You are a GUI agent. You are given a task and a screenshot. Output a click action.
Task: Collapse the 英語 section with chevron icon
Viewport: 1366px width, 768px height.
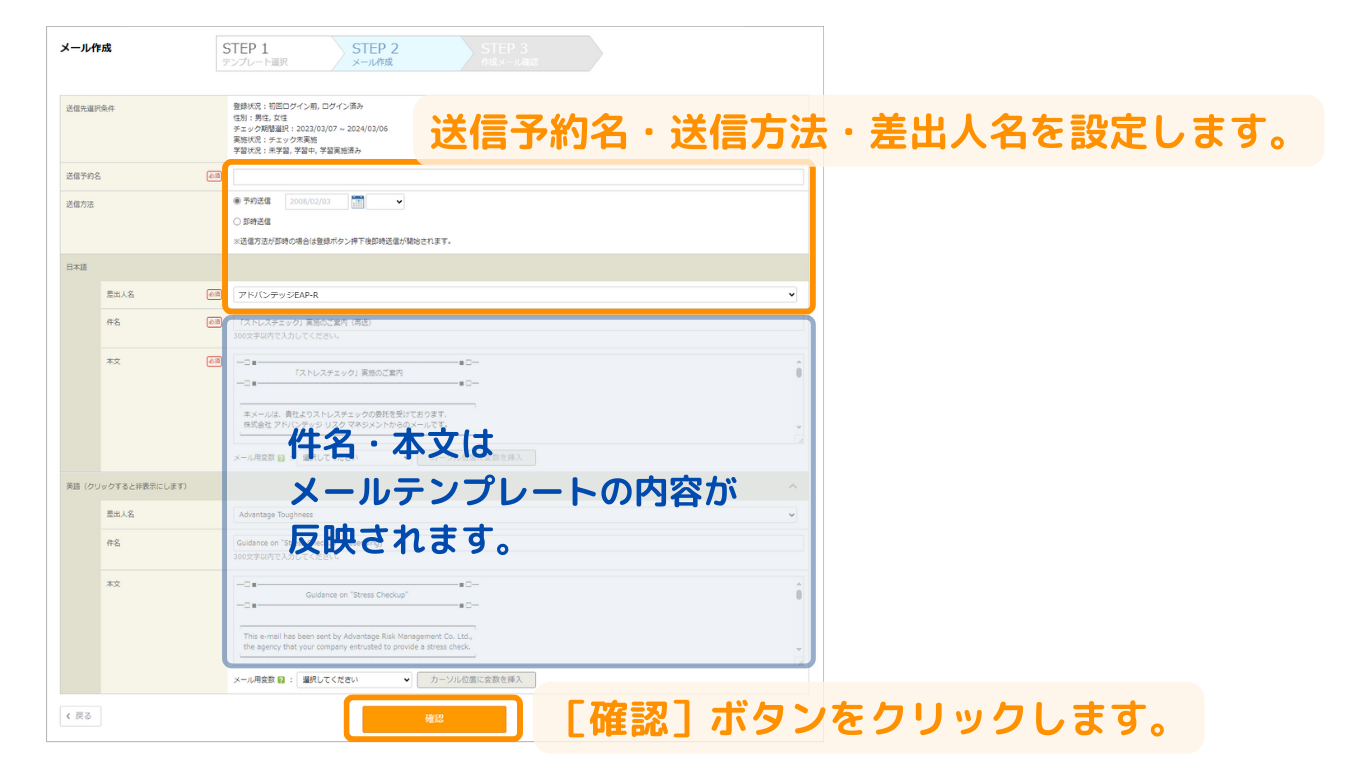point(793,486)
